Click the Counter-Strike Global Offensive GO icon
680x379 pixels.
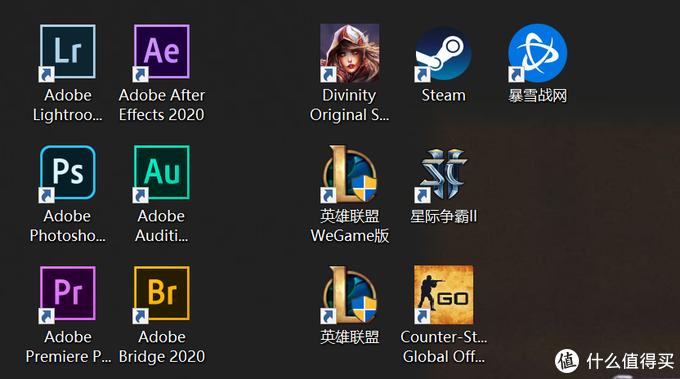pos(443,294)
